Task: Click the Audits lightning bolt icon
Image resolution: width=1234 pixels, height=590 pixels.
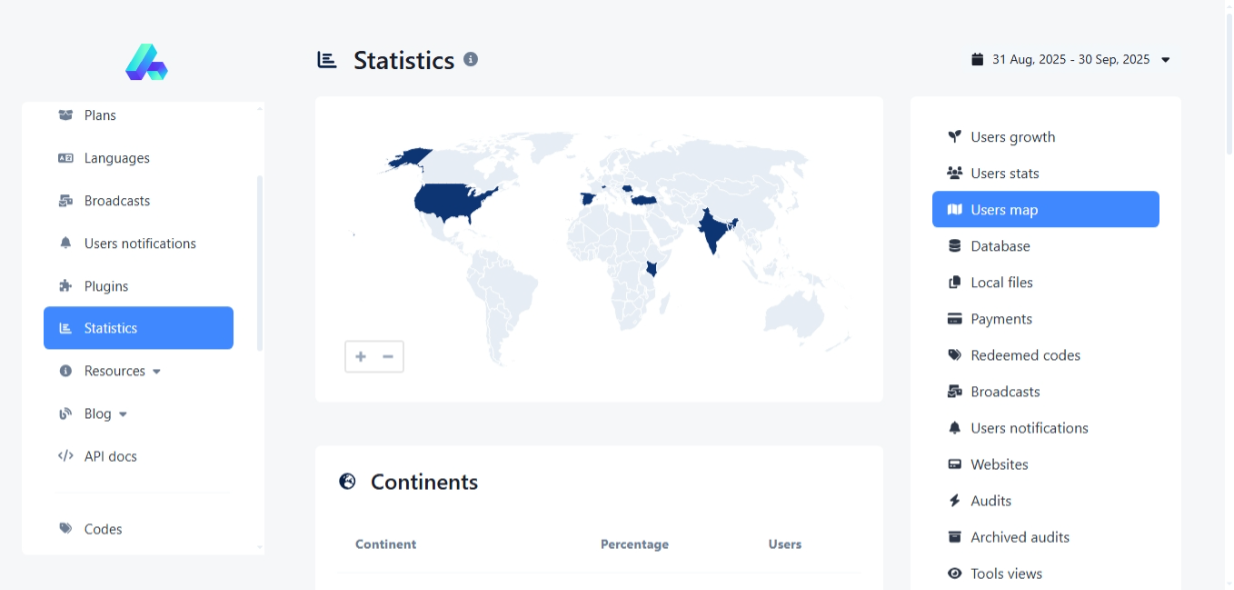Action: tap(954, 501)
